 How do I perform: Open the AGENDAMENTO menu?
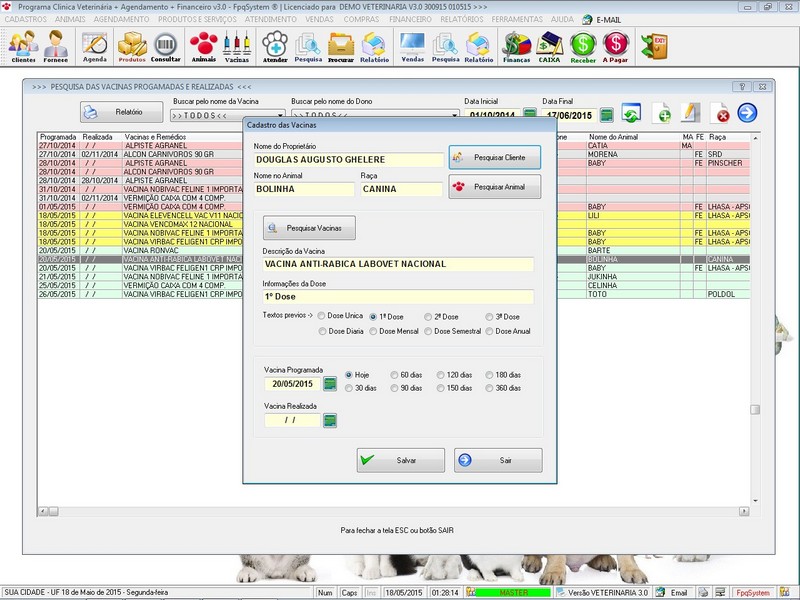121,19
